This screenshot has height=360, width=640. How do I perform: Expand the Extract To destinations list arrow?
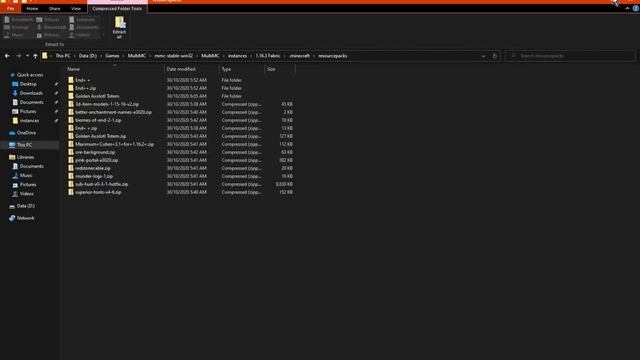pyautogui.click(x=103, y=35)
